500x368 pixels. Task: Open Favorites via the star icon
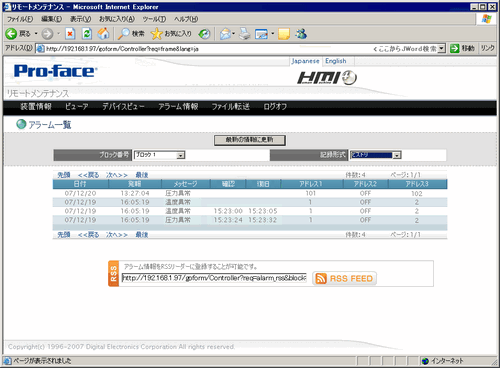pyautogui.click(x=156, y=34)
